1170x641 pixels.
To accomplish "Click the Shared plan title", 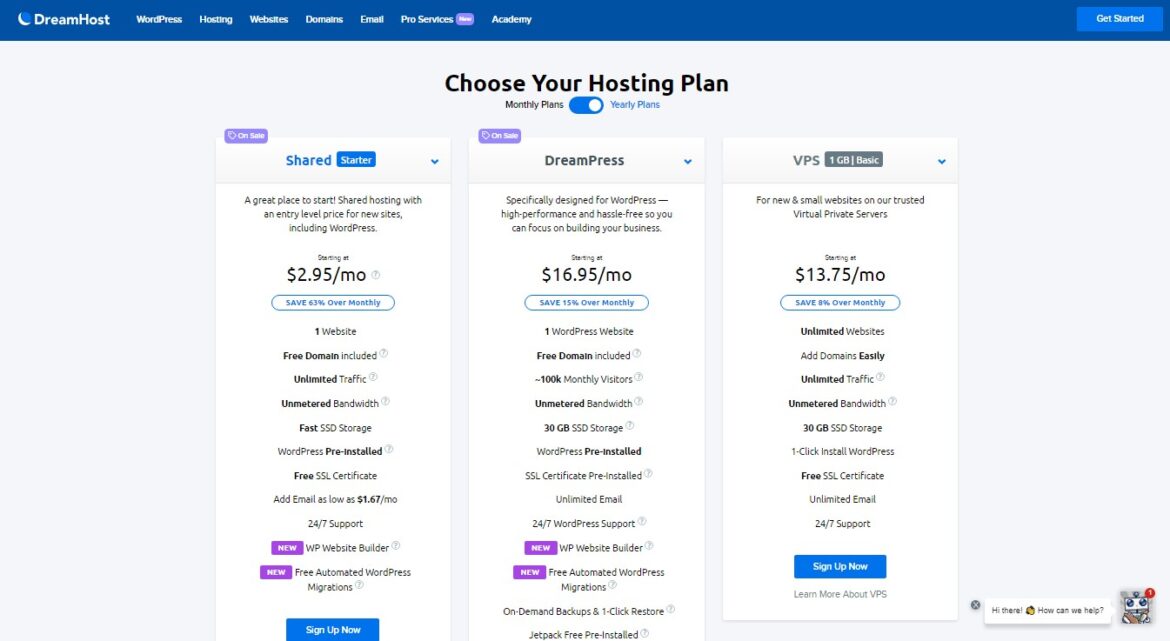I will [x=308, y=160].
